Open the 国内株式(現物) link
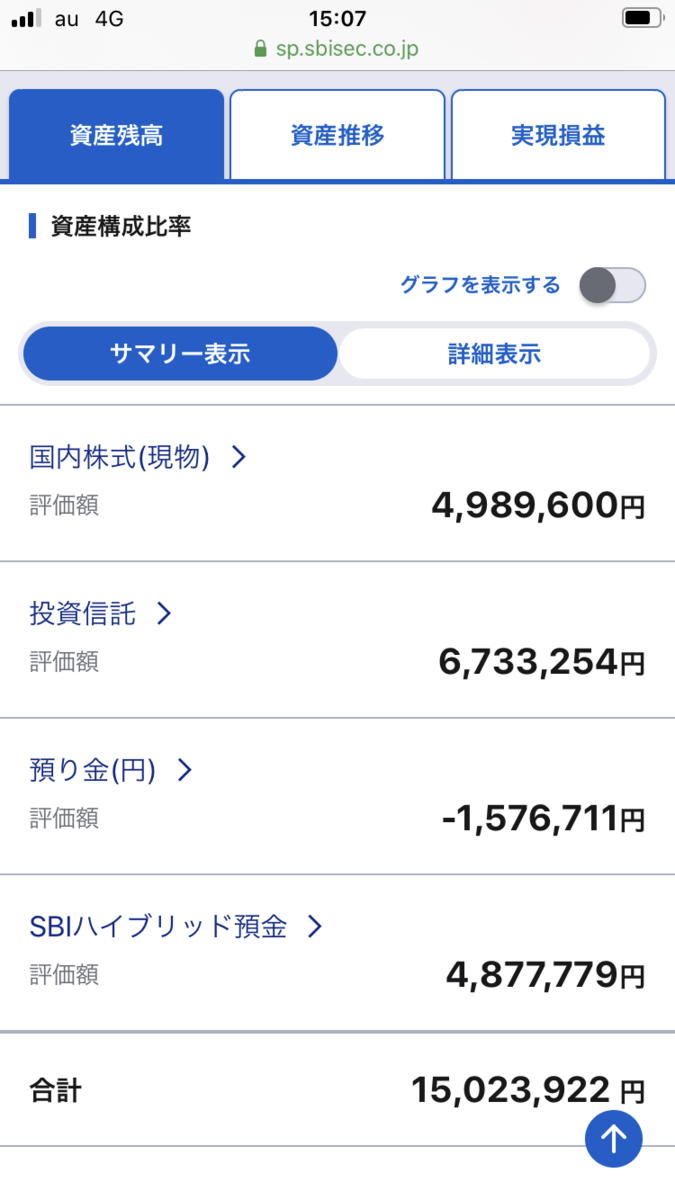This screenshot has width=675, height=1200. point(120,457)
